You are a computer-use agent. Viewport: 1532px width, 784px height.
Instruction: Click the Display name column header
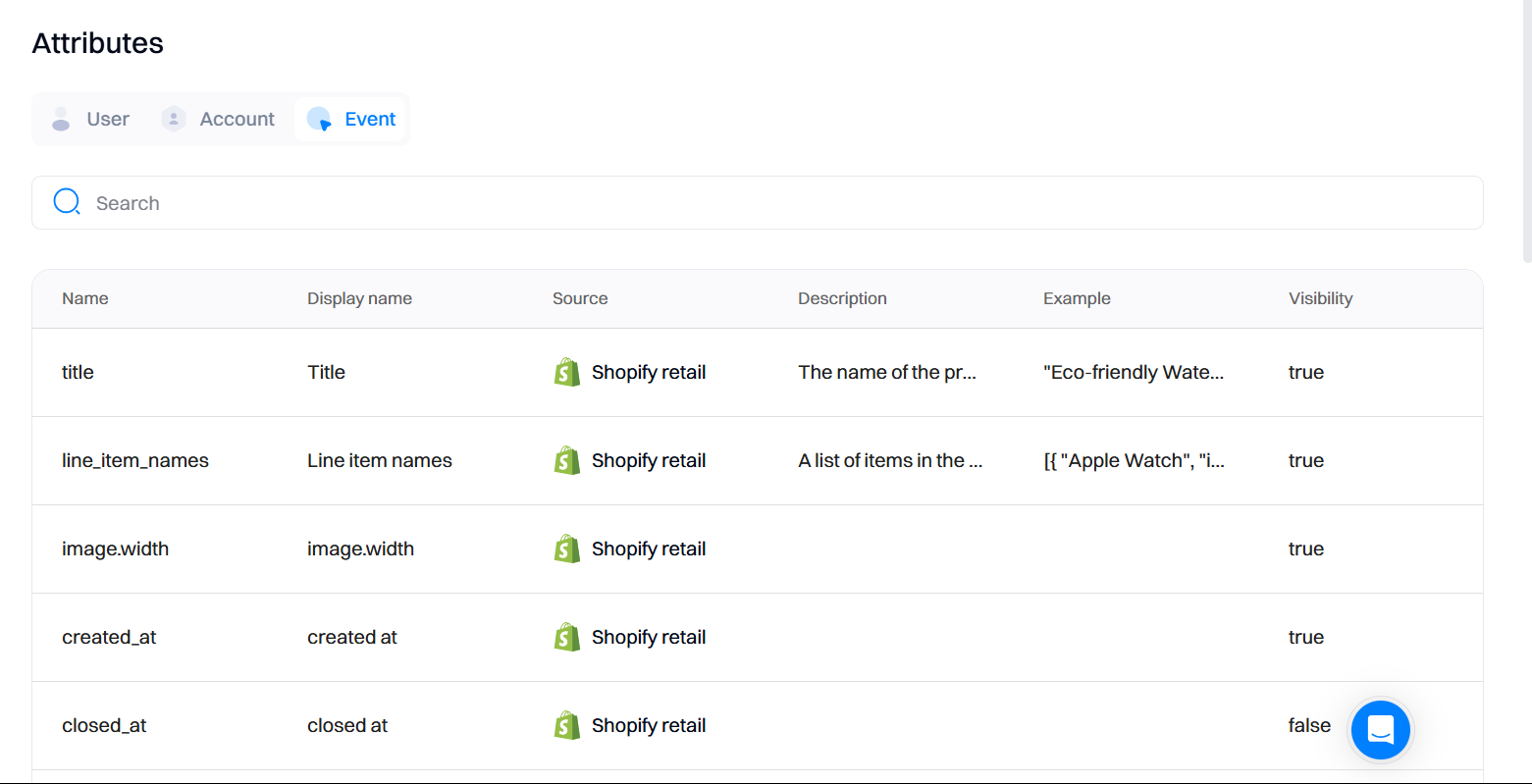[x=359, y=298]
